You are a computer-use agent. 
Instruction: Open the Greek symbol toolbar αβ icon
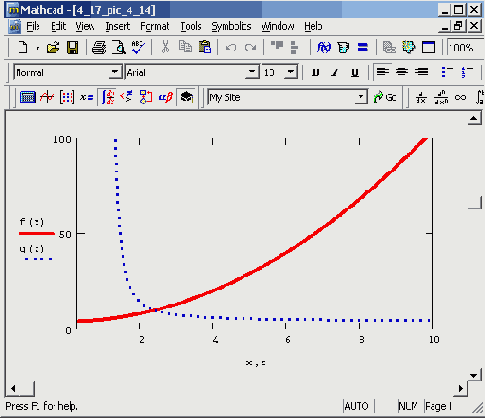[166, 97]
